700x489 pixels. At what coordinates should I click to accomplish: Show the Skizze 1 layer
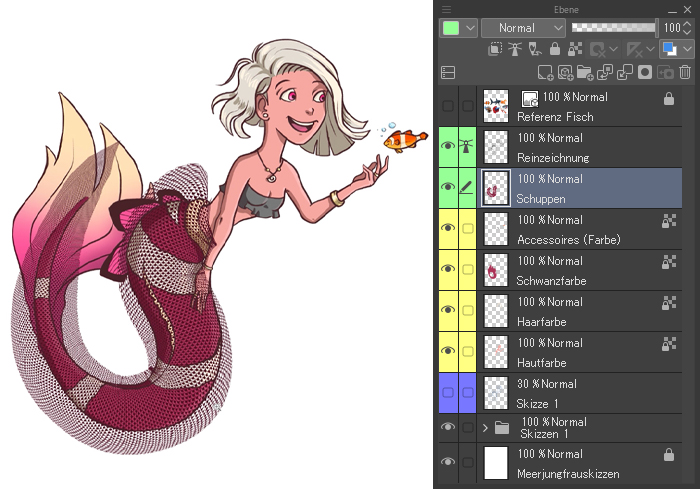pyautogui.click(x=448, y=393)
